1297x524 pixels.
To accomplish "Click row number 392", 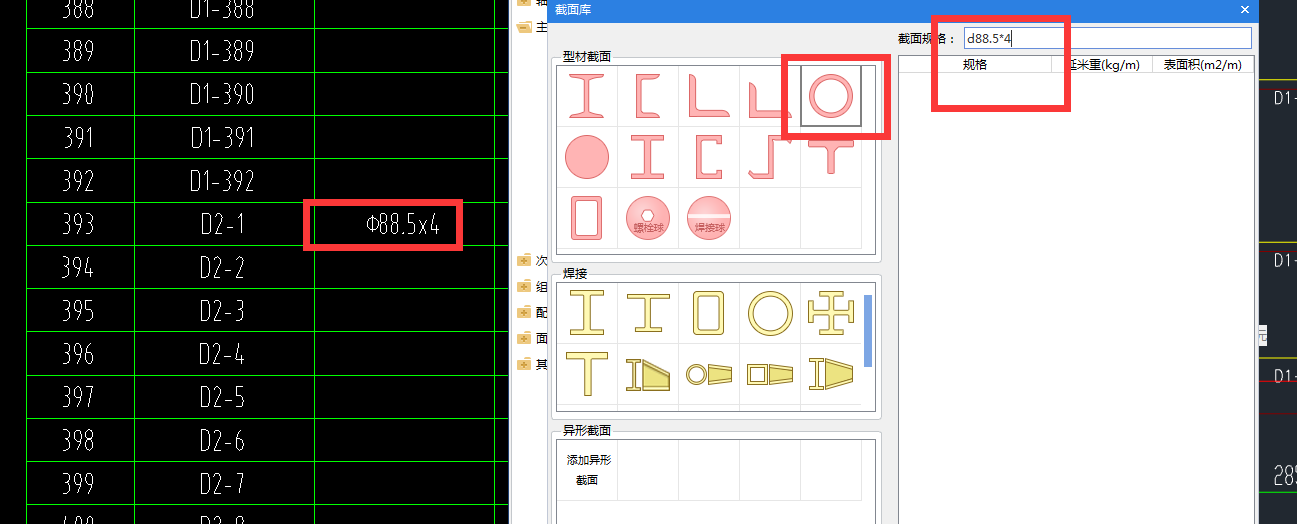I will [x=78, y=181].
